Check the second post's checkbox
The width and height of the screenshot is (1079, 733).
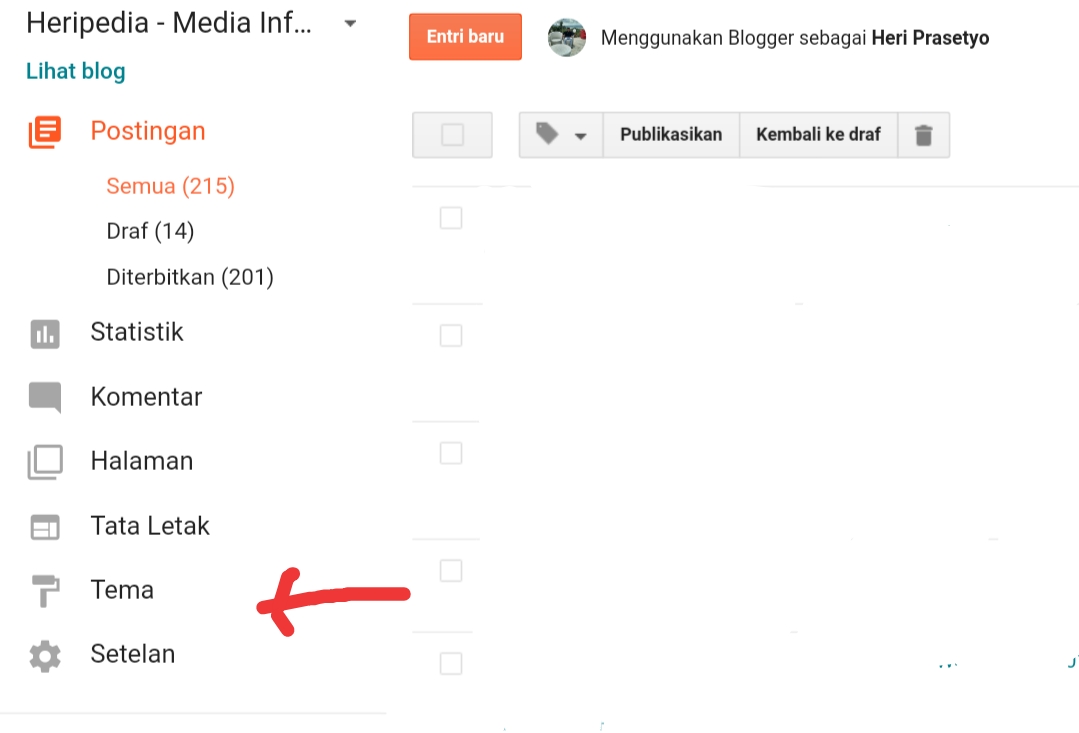click(x=451, y=336)
